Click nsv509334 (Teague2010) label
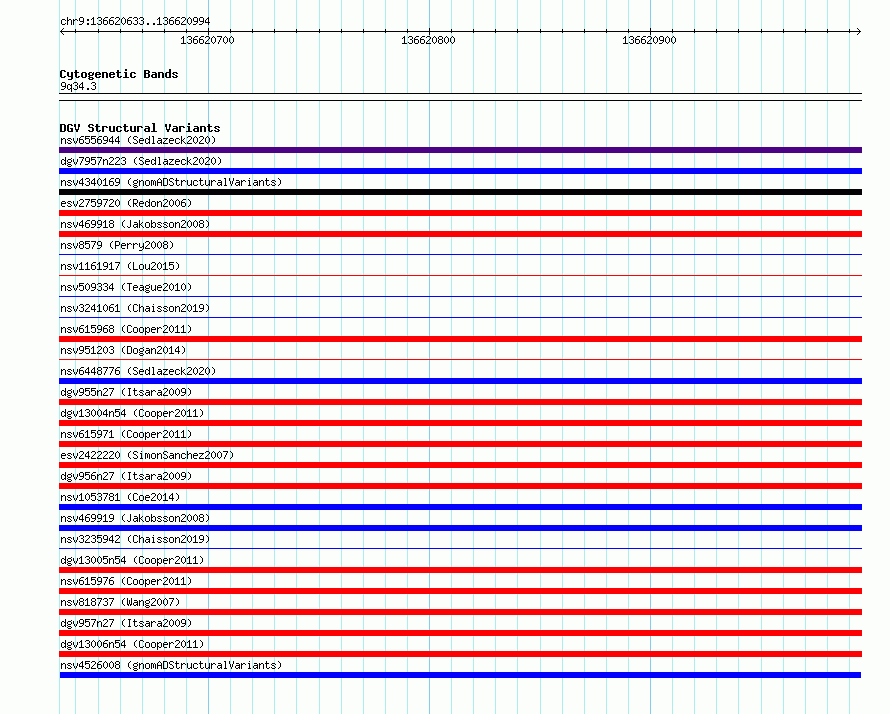Image resolution: width=890 pixels, height=714 pixels. 126,287
